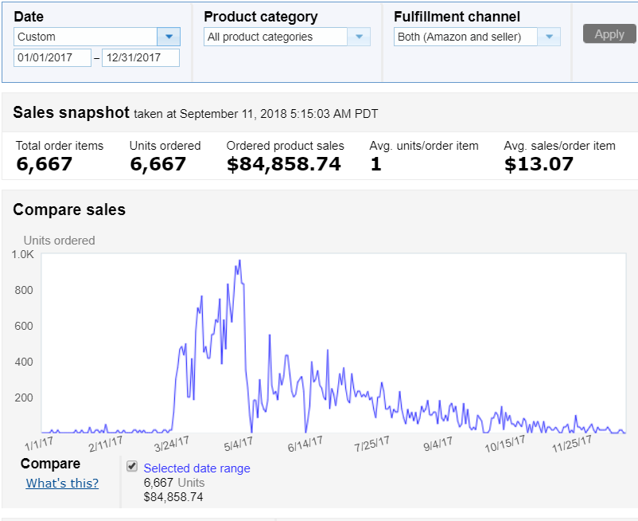Screen dimensions: 638x521
Task: Click the Total order items value 6,667
Action: [44, 164]
